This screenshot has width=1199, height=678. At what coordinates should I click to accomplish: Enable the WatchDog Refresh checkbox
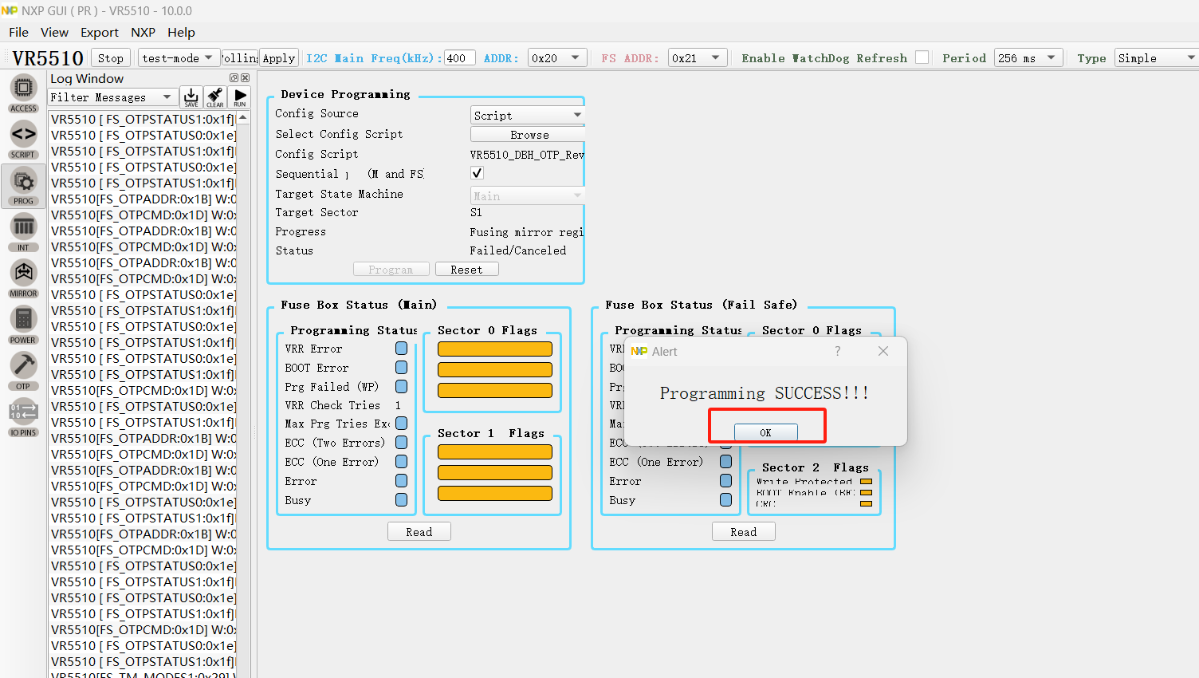922,58
